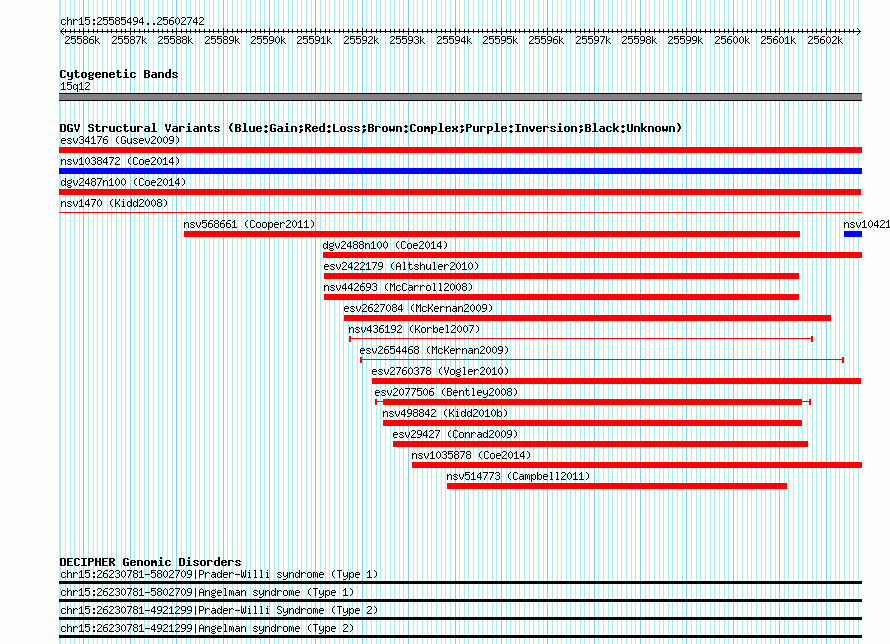Click the esv2422179 (Altshuler2010) label

[x=401, y=266]
